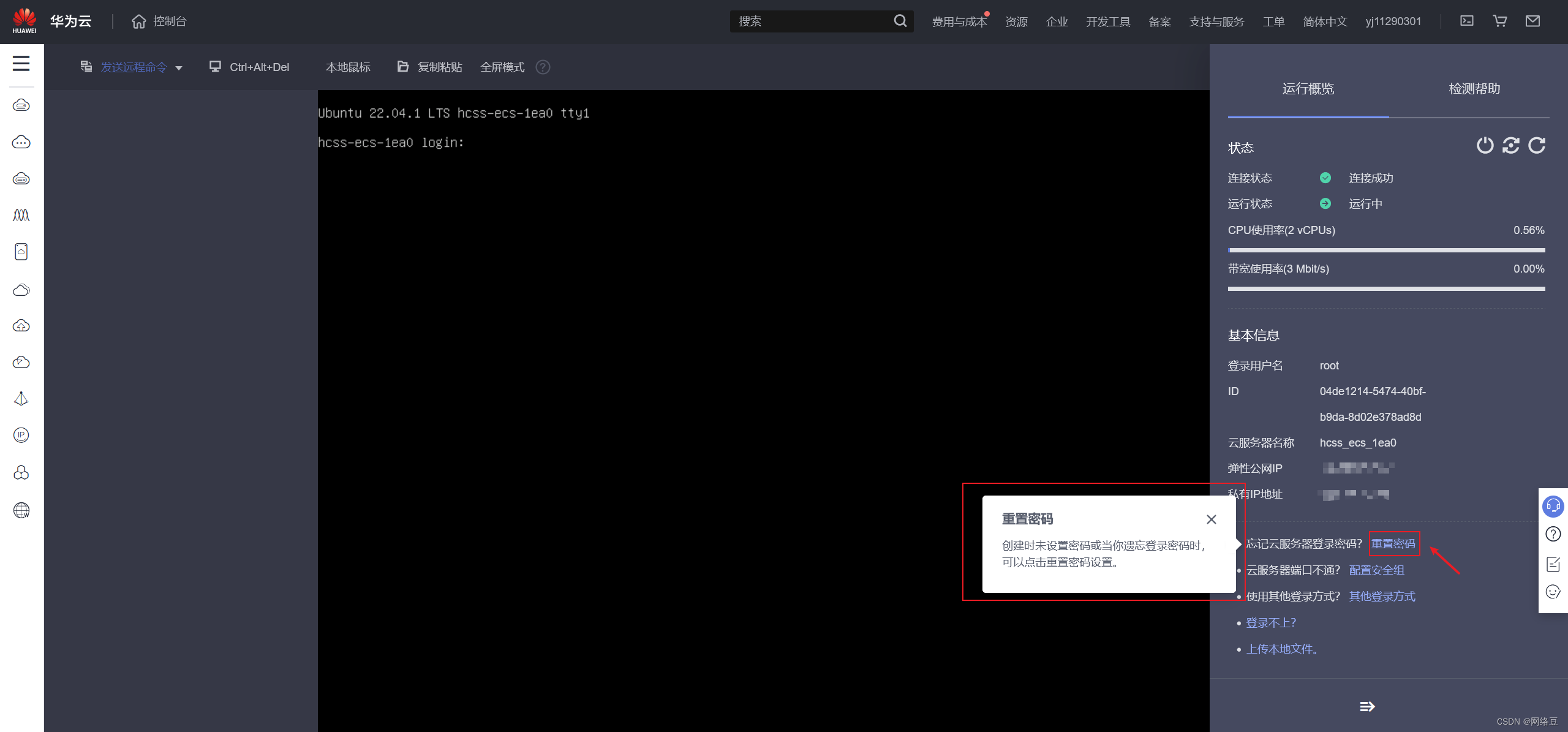Open the shopping cart icon
This screenshot has width=1568, height=732.
(1500, 21)
